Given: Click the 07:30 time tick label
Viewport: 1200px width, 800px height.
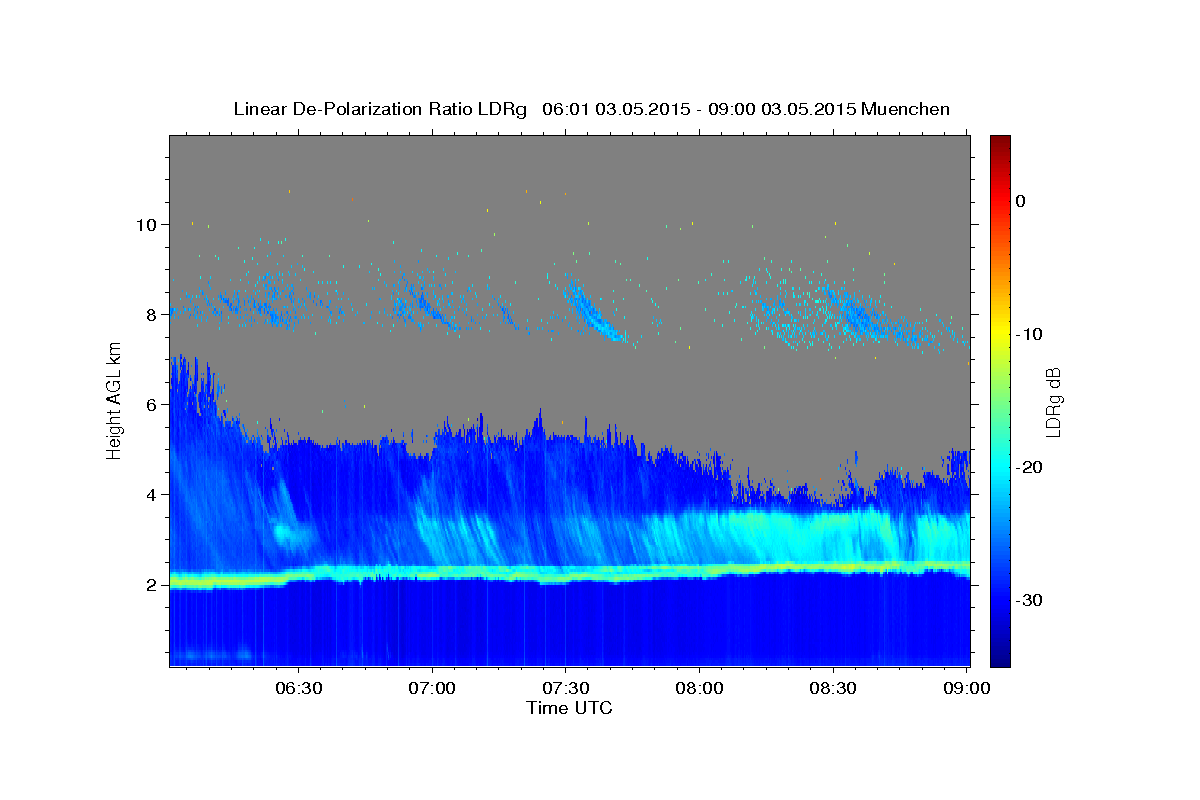Looking at the screenshot, I should click(x=566, y=689).
